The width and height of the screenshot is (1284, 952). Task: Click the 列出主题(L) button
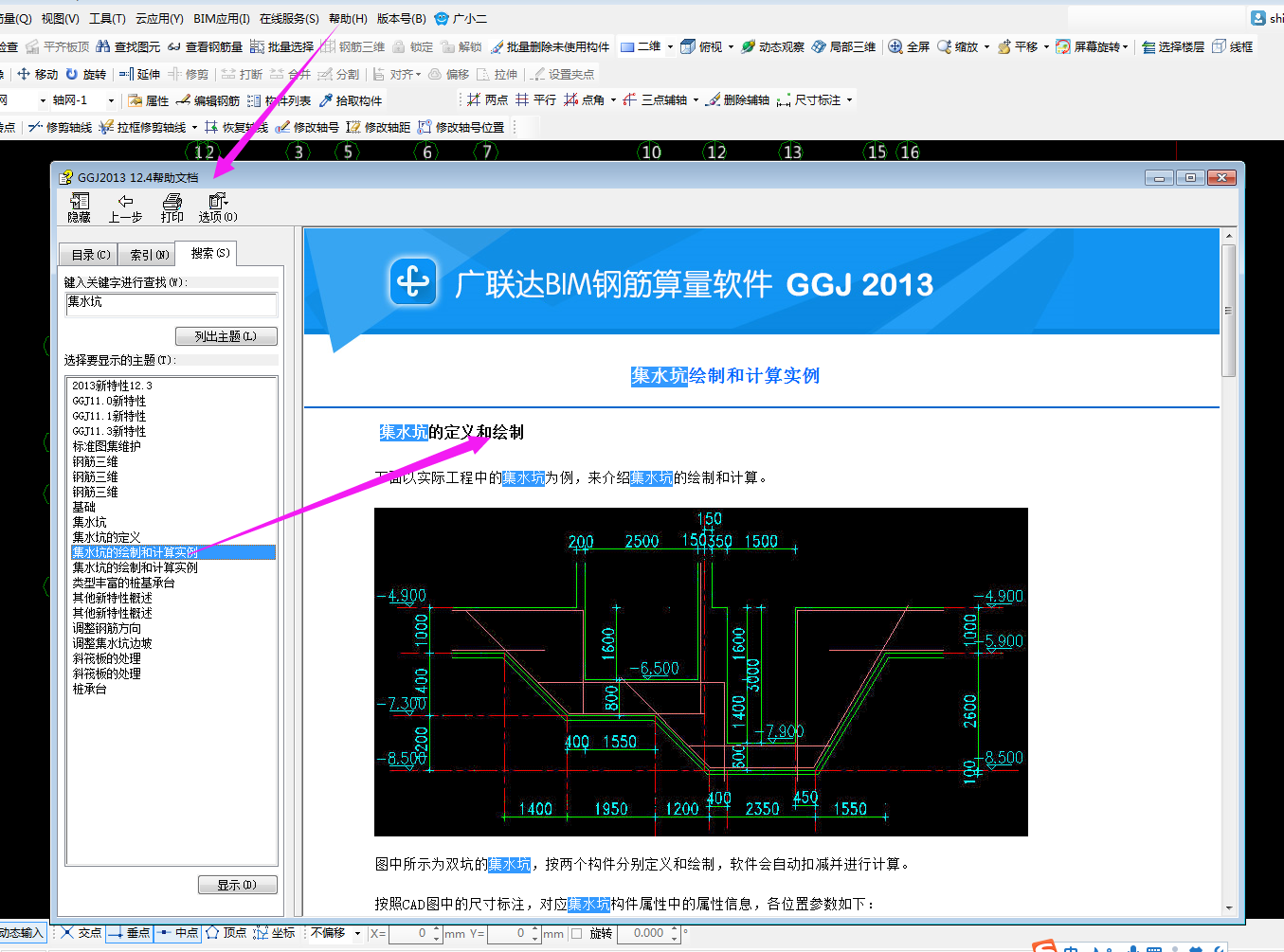[x=226, y=336]
